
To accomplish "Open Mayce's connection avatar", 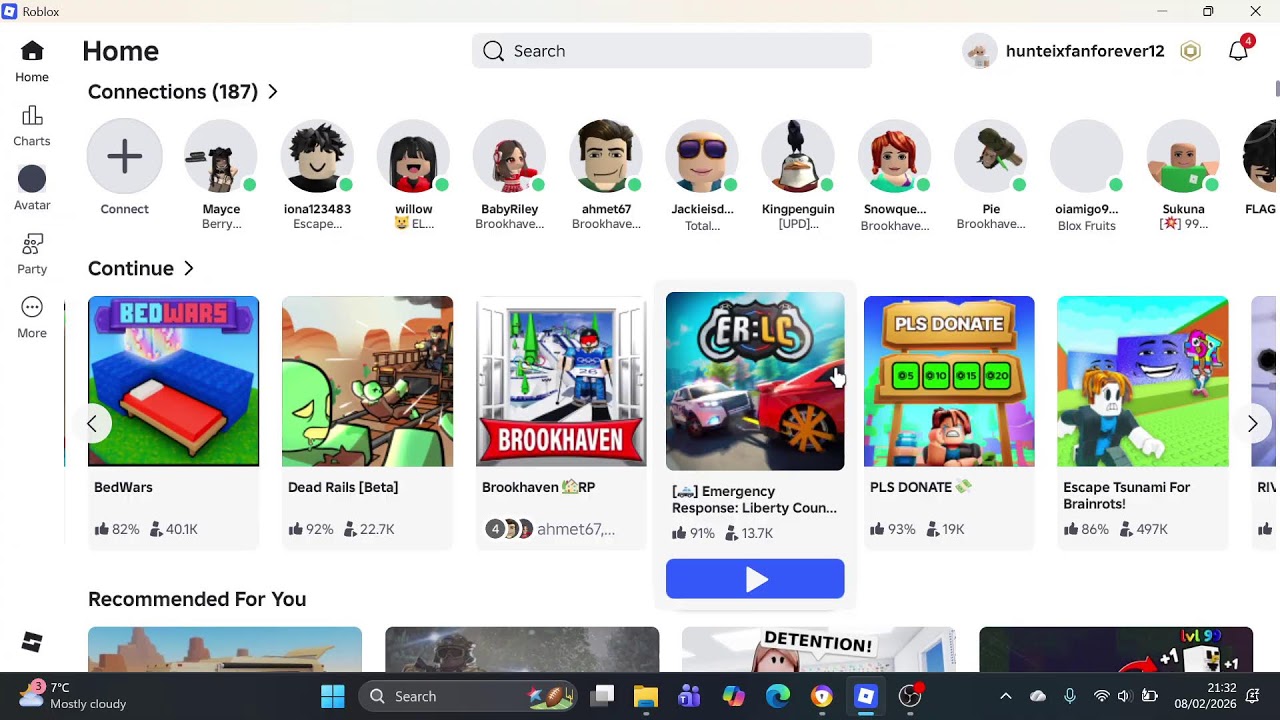I will coord(221,156).
